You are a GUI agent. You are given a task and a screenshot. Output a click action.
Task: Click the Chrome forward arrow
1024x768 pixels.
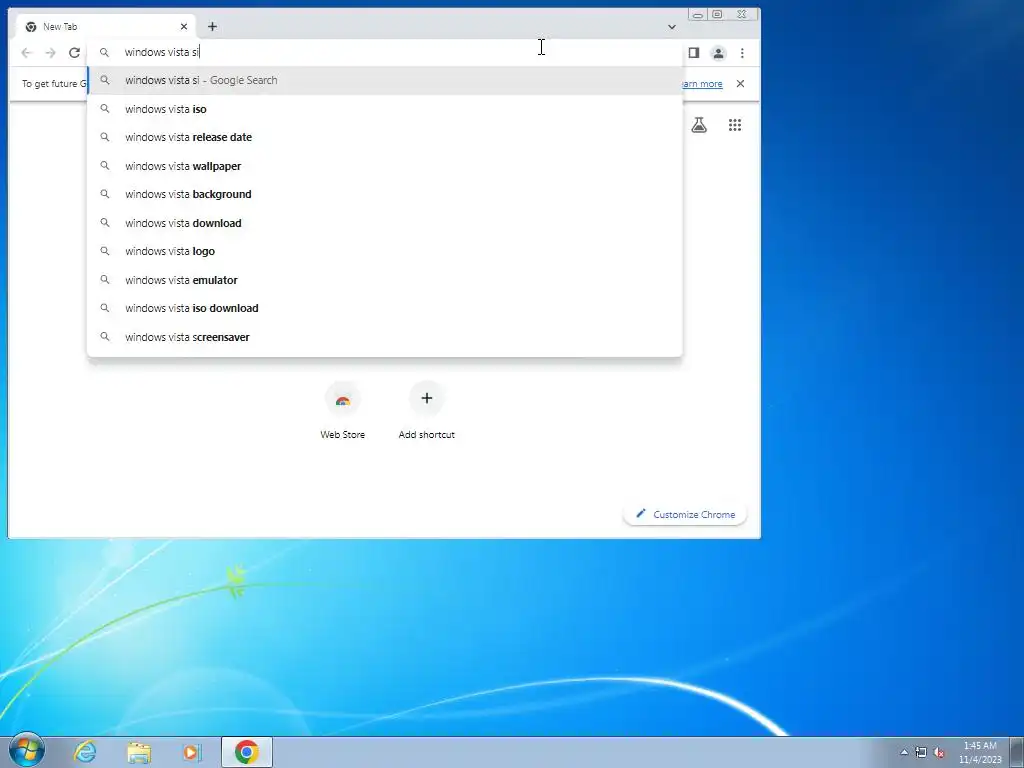[50, 53]
